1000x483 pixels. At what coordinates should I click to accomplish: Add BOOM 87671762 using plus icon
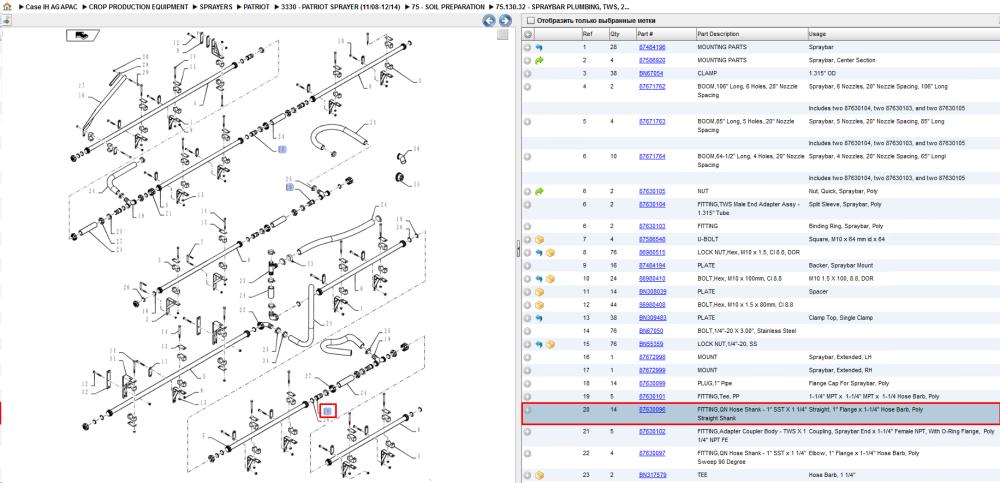(x=527, y=86)
